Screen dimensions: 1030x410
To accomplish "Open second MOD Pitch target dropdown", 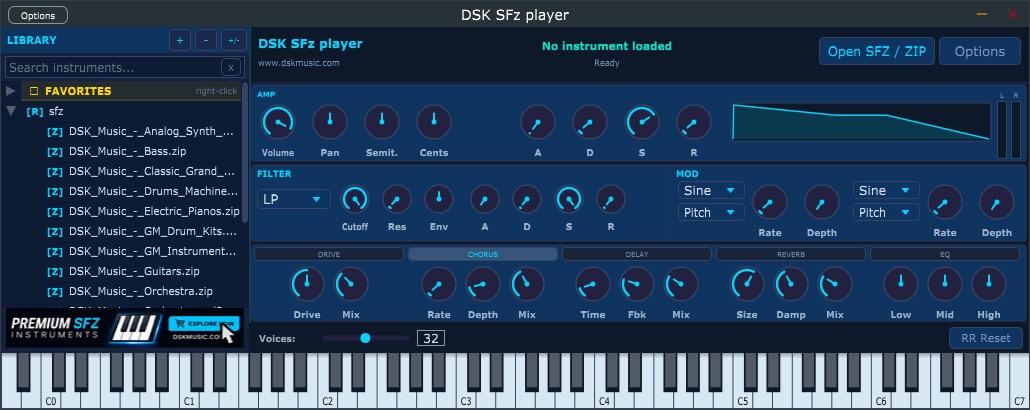I will click(x=886, y=212).
